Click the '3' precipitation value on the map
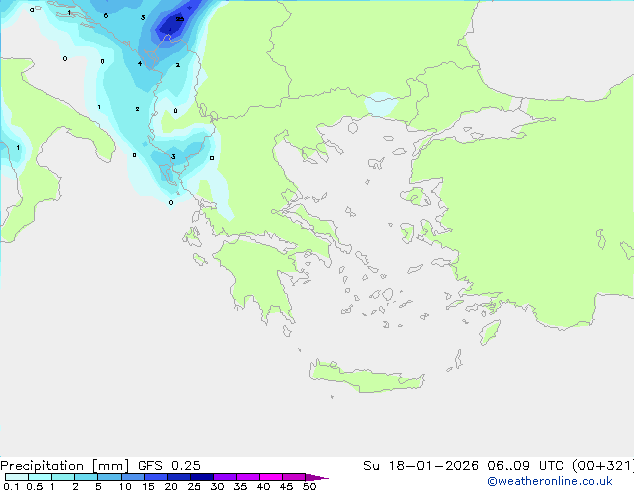This screenshot has width=634, height=490. (x=173, y=156)
